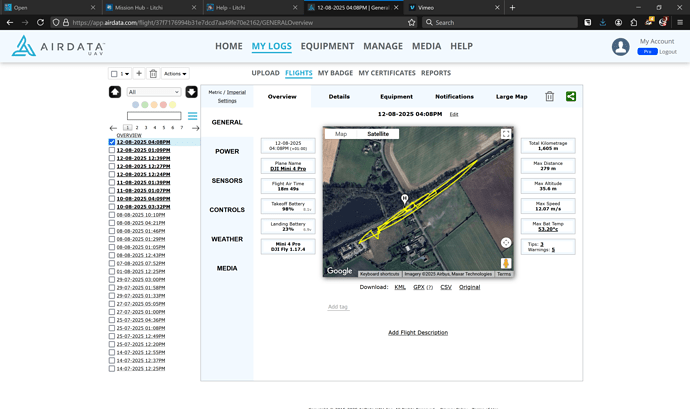Open the blue hamburger list menu icon

pos(192,116)
